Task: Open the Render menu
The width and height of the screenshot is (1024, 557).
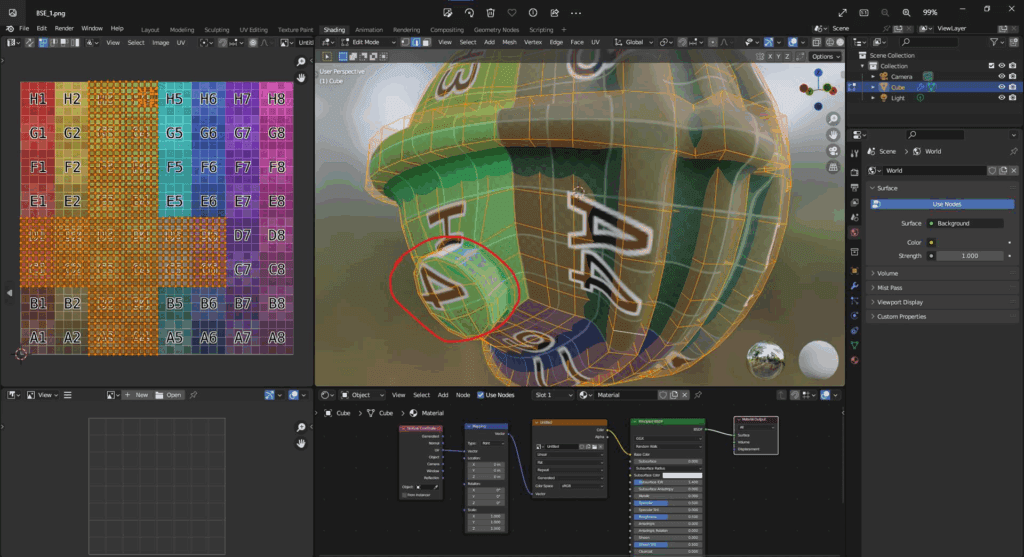Action: point(64,29)
